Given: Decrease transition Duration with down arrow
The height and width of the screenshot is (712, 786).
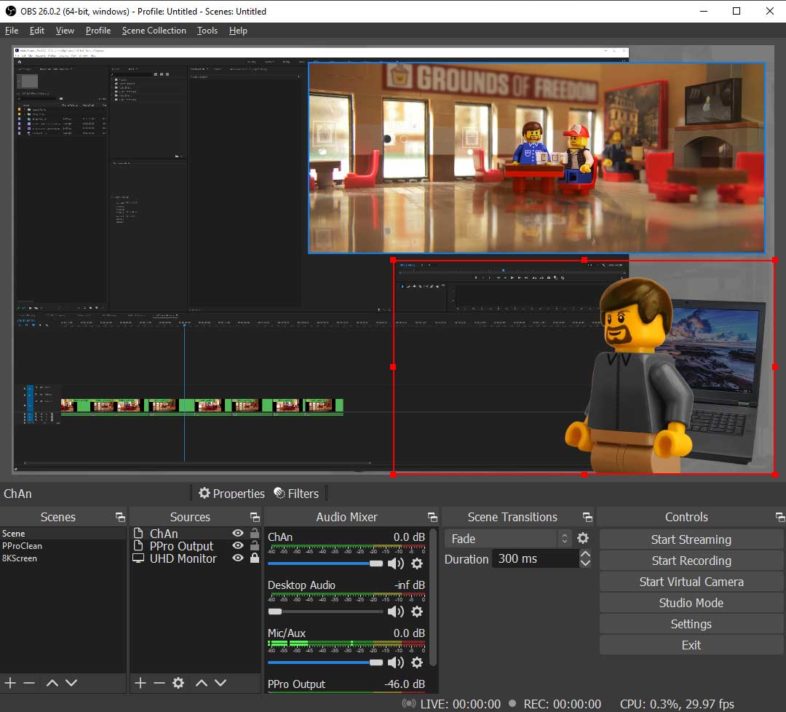Looking at the screenshot, I should click(x=585, y=563).
